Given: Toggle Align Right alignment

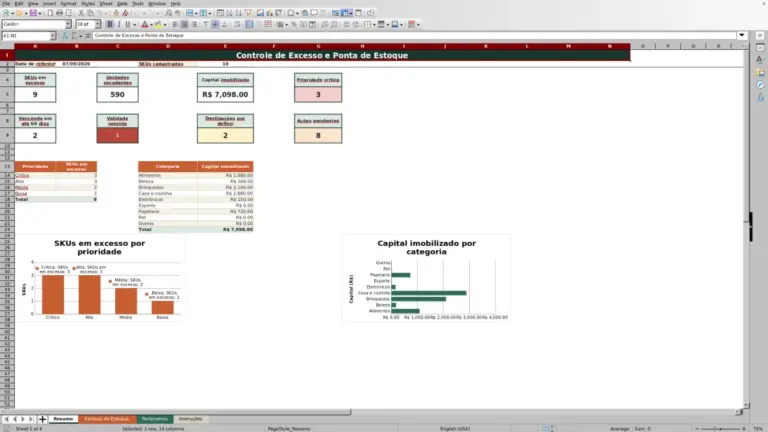Looking at the screenshot, I should click(x=194, y=24).
